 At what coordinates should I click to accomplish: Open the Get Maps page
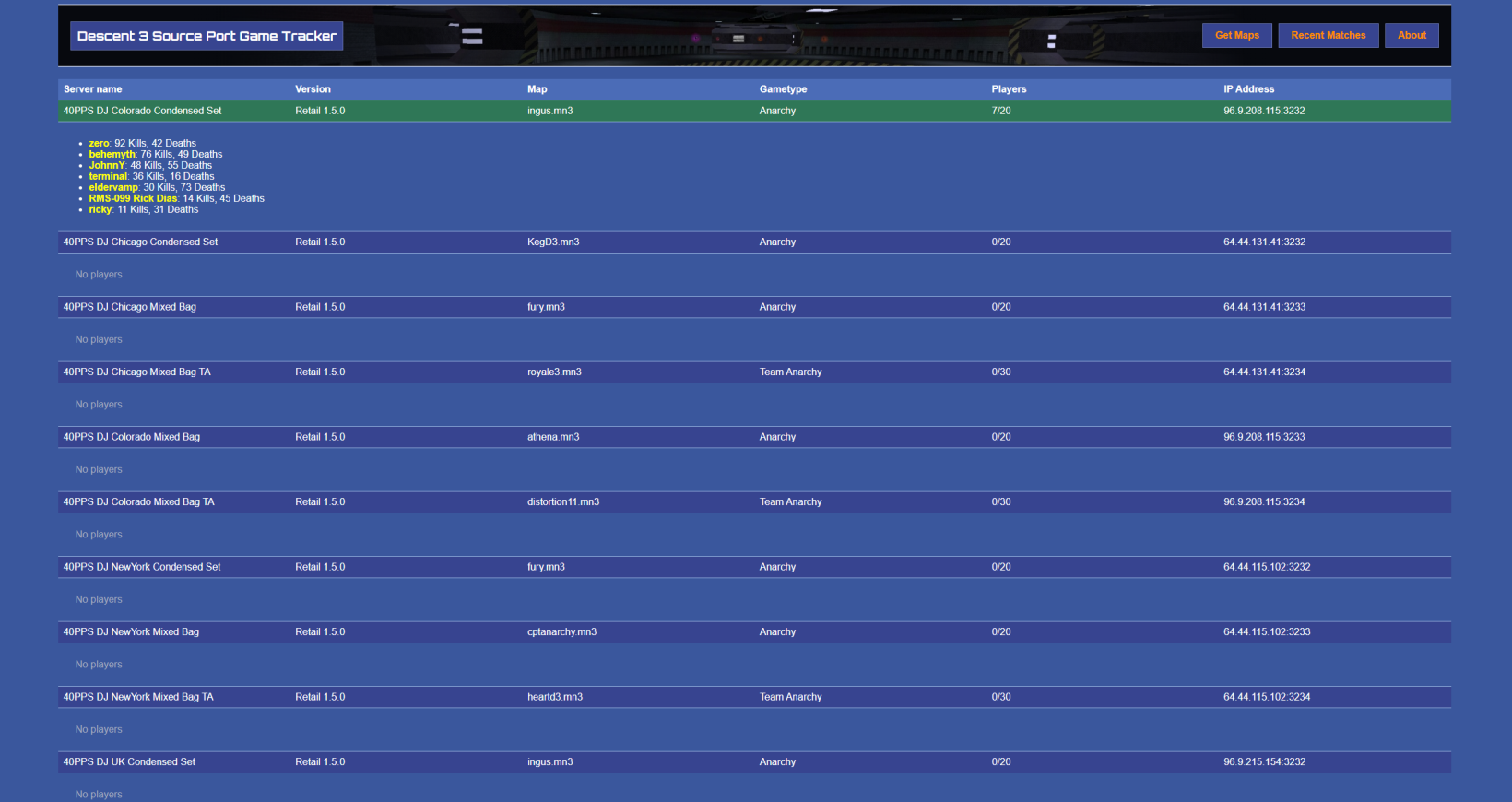(x=1236, y=35)
